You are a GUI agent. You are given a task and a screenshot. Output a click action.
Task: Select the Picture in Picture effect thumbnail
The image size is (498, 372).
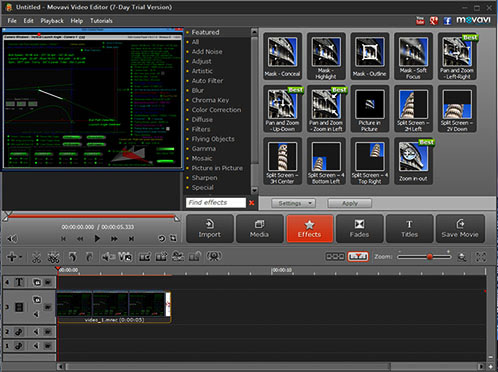369,109
